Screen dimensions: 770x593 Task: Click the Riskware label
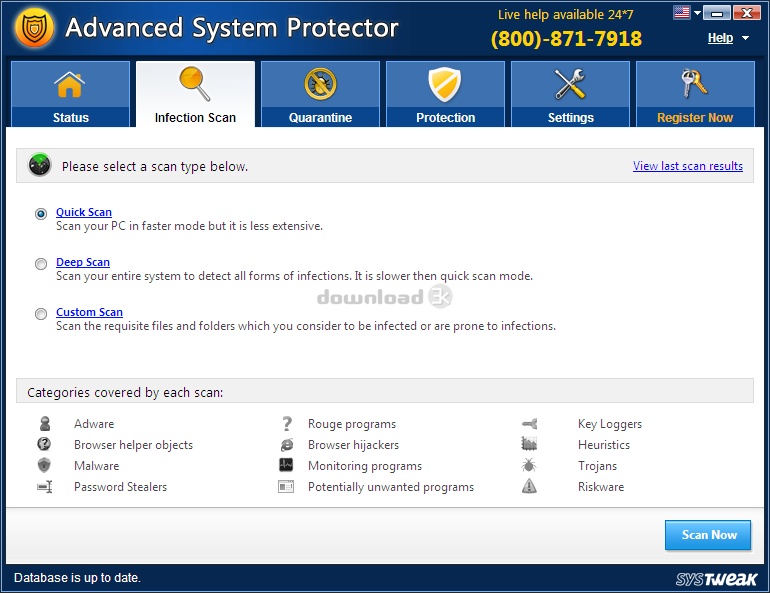click(x=601, y=487)
